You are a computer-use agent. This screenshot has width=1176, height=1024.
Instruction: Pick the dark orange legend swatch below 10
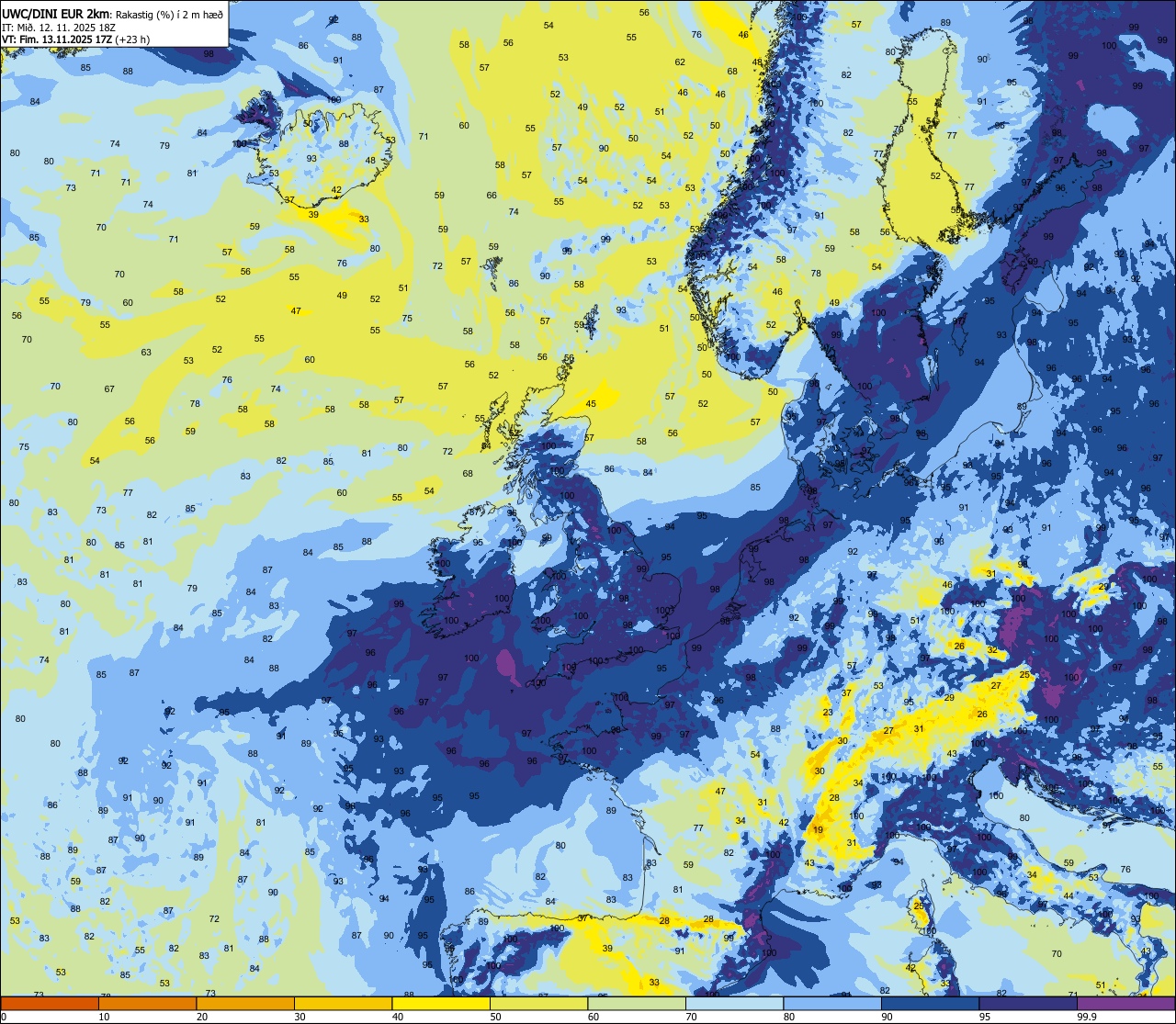point(50,1003)
